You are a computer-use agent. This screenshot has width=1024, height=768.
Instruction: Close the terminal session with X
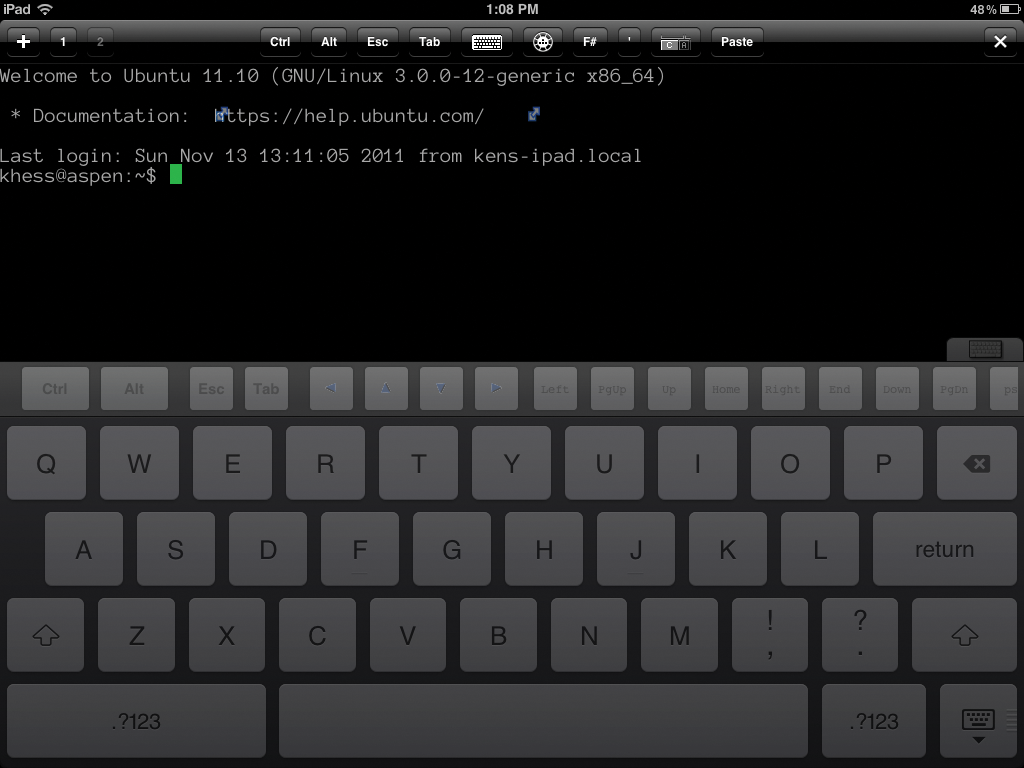1000,42
